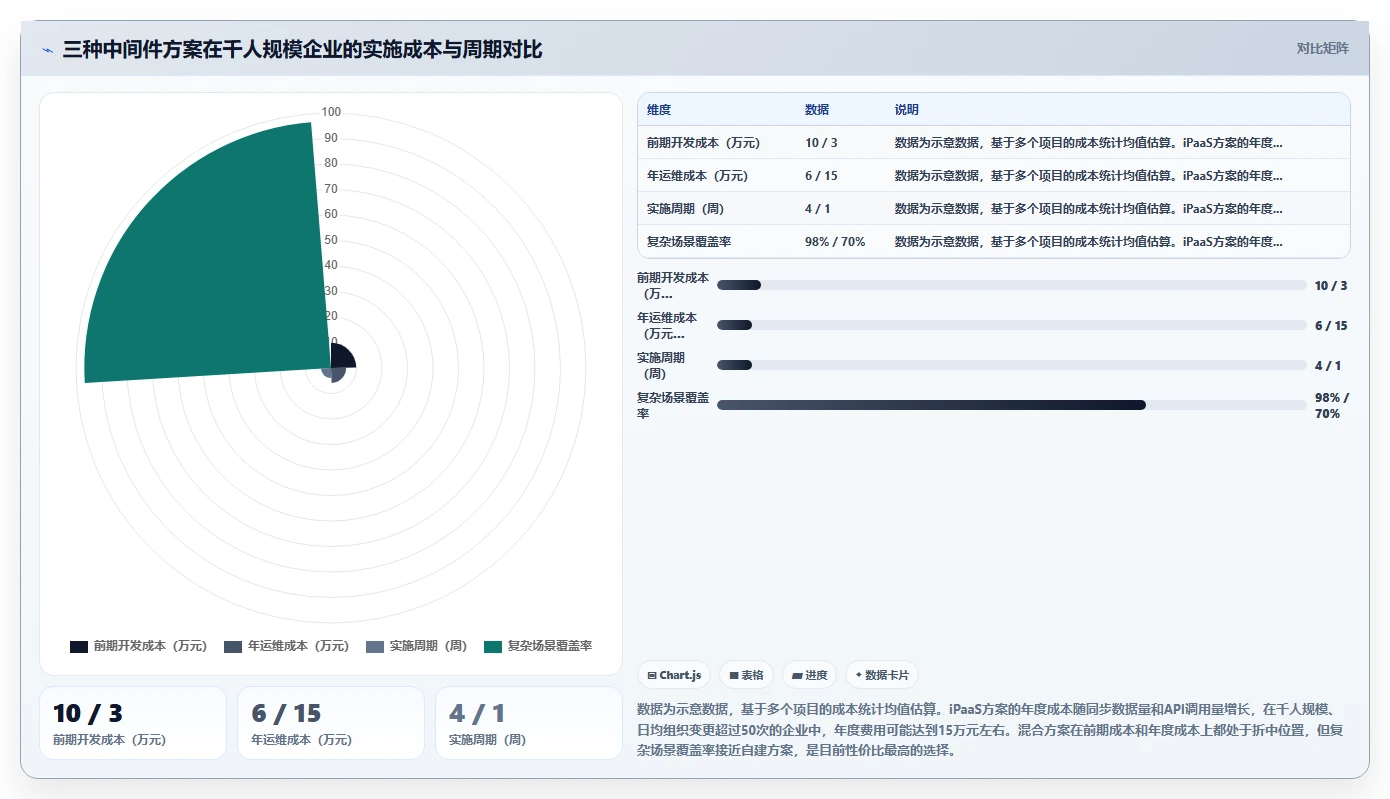Viewport: 1390px width, 799px height.
Task: Click the 复杂场景覆盖率 progress bar
Action: (1011, 405)
